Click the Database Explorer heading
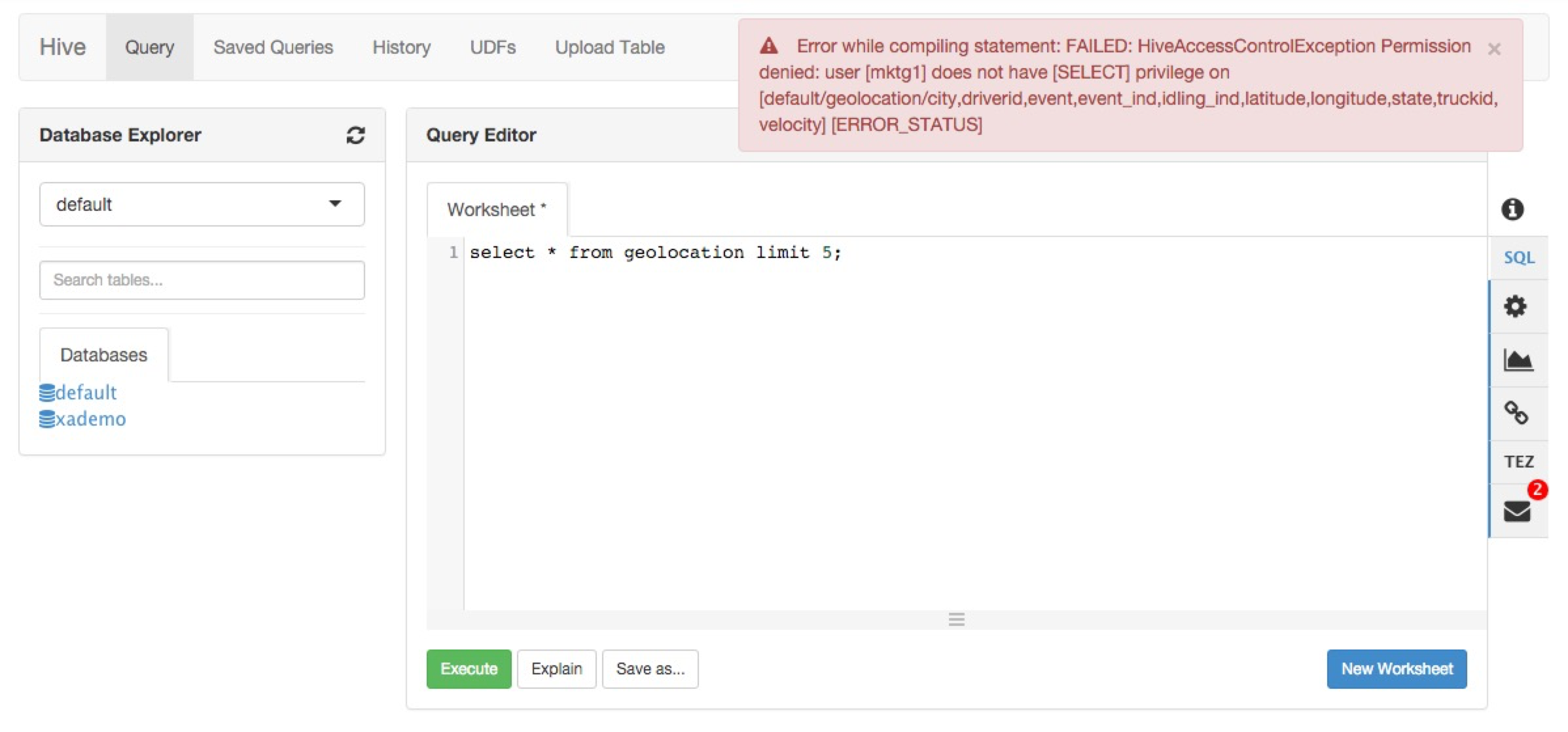Screen dimensions: 1568x732 click(120, 135)
